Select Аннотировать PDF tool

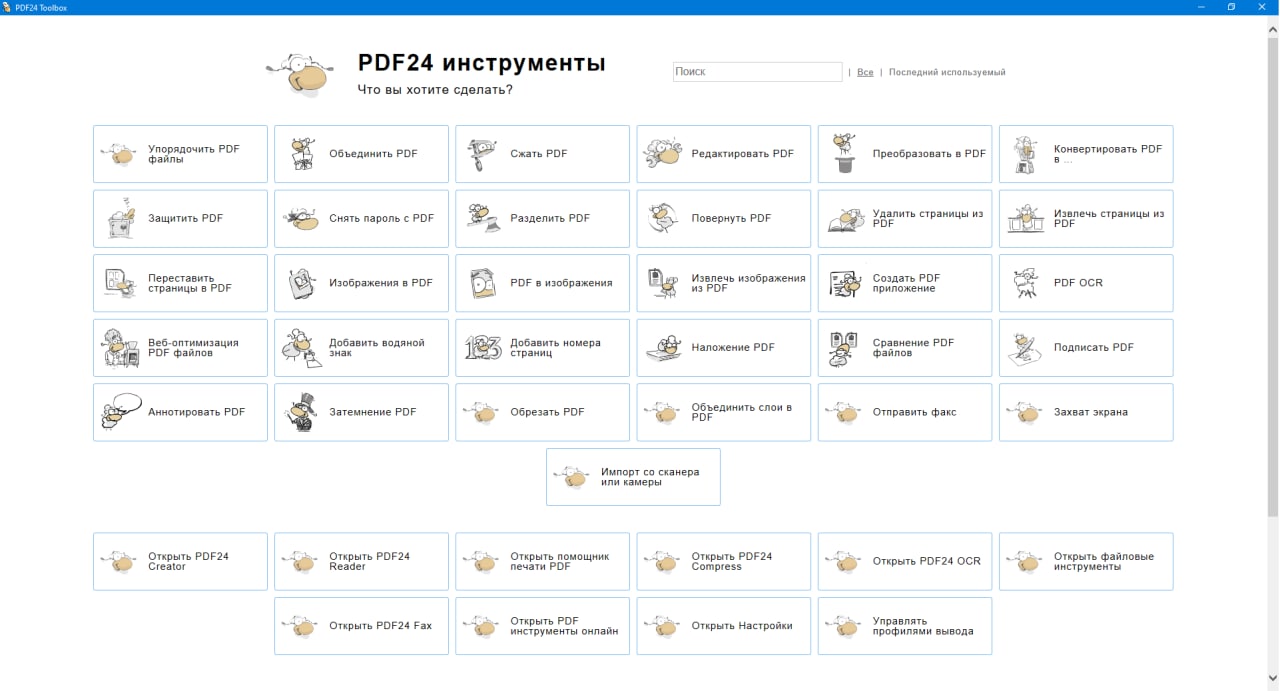[x=180, y=412]
